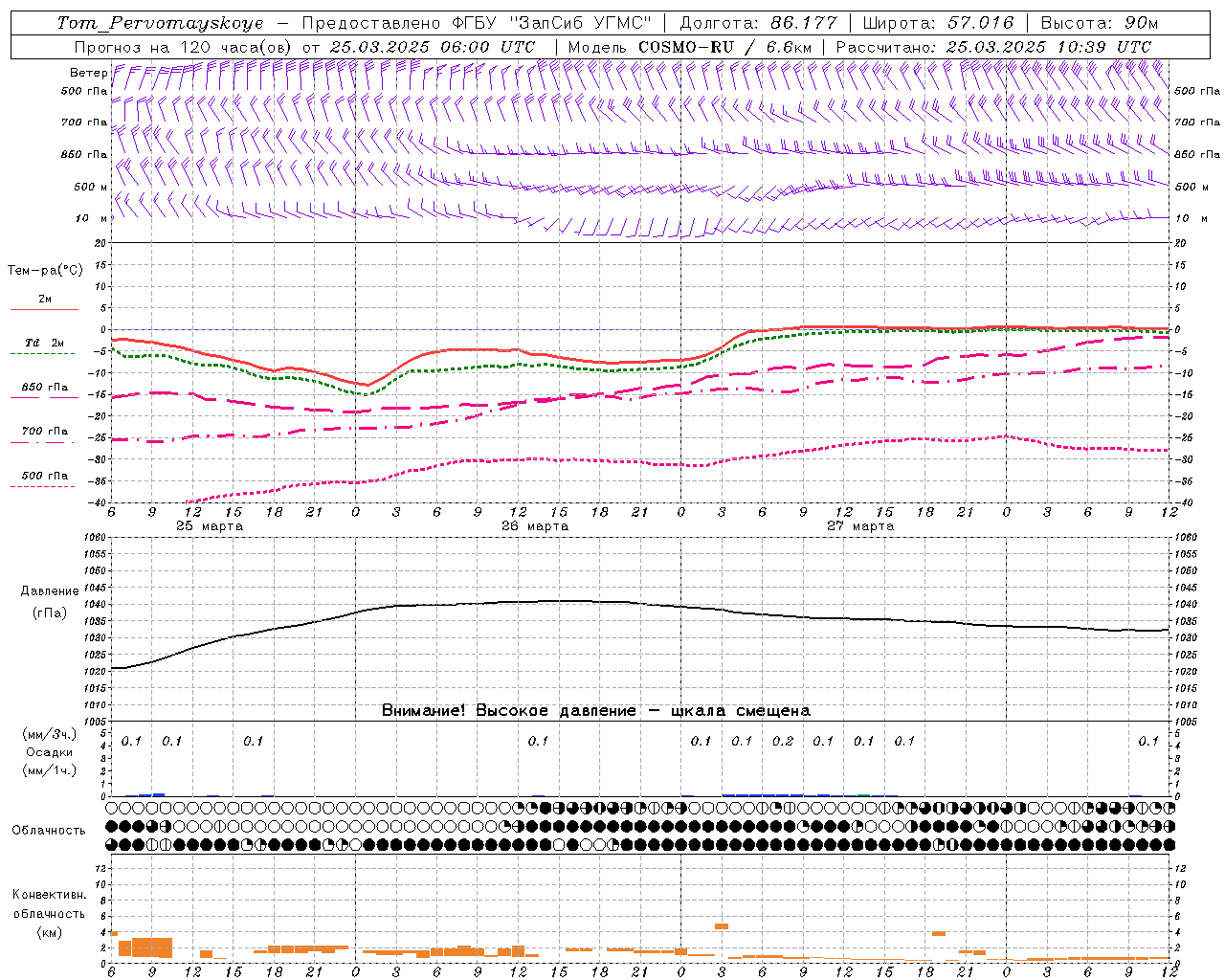
Task: Click the Тем-ра(°C) axis label
Action: click(45, 271)
